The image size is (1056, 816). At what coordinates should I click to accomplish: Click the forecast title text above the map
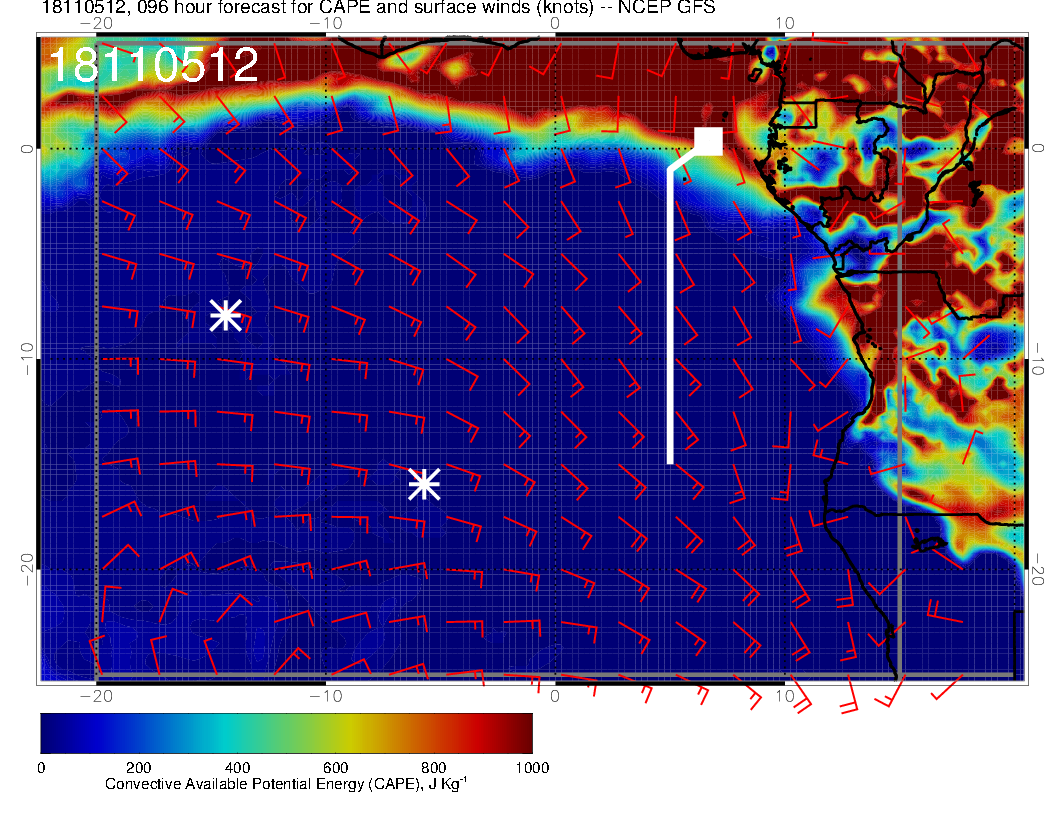pyautogui.click(x=378, y=10)
